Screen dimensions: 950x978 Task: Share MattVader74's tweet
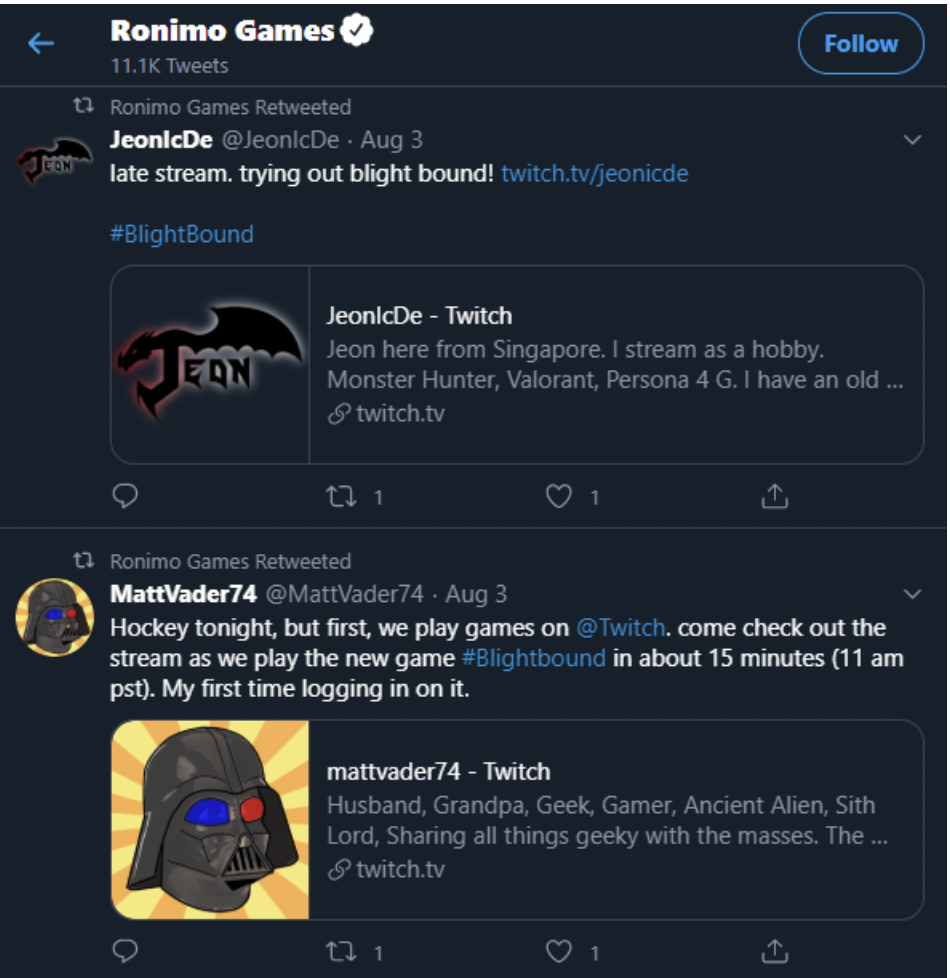[x=775, y=951]
